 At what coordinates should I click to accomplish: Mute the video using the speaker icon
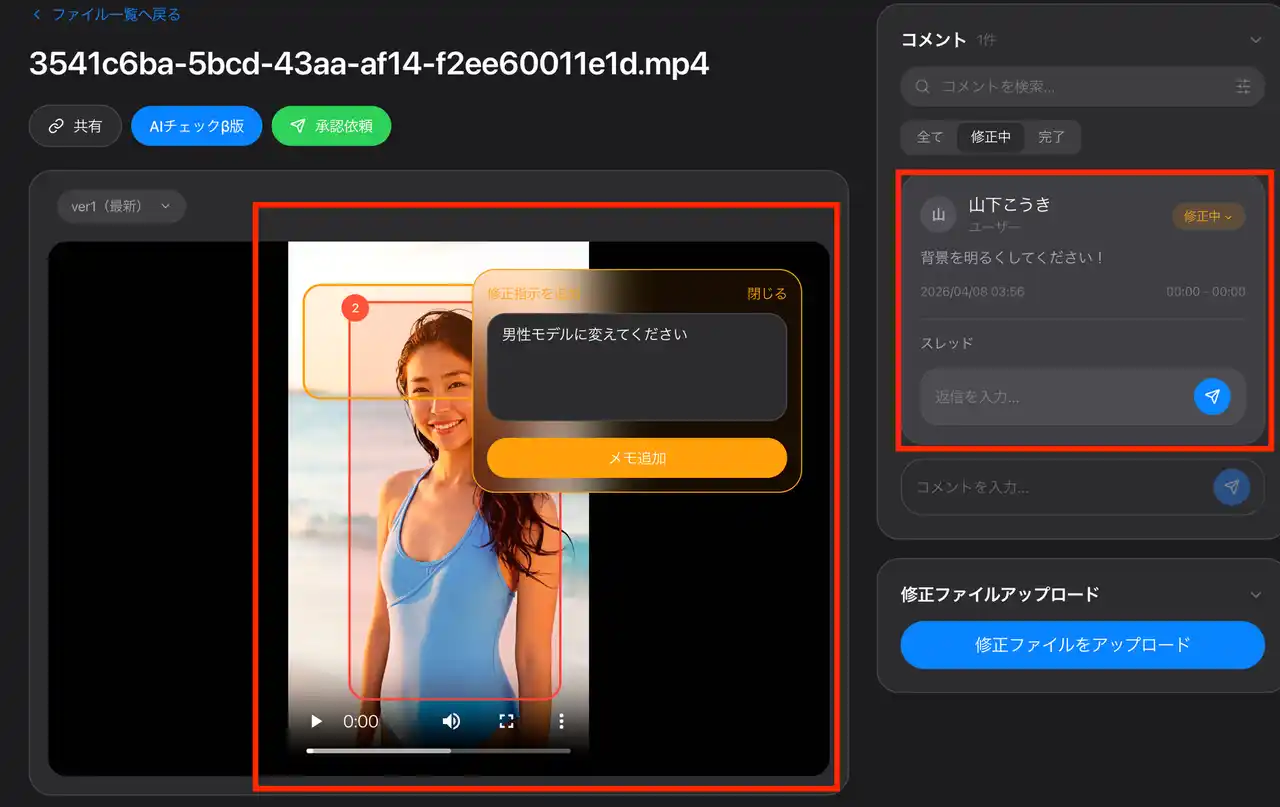click(x=452, y=721)
